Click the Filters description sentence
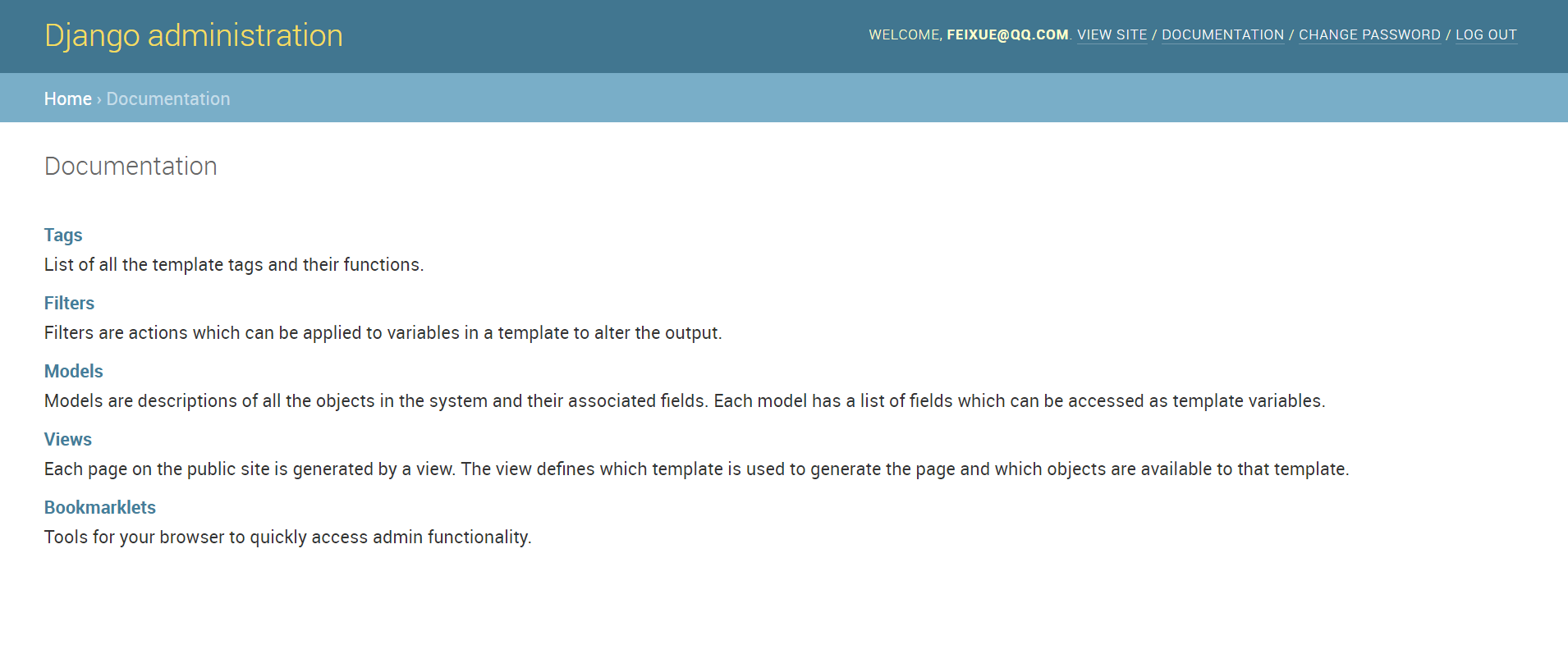 [x=383, y=332]
